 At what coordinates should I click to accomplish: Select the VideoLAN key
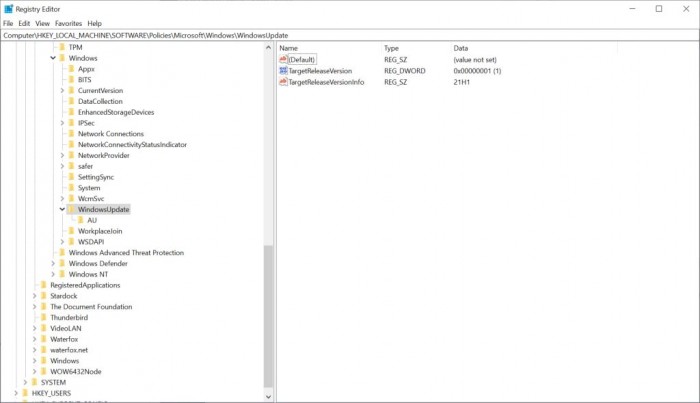coord(66,328)
